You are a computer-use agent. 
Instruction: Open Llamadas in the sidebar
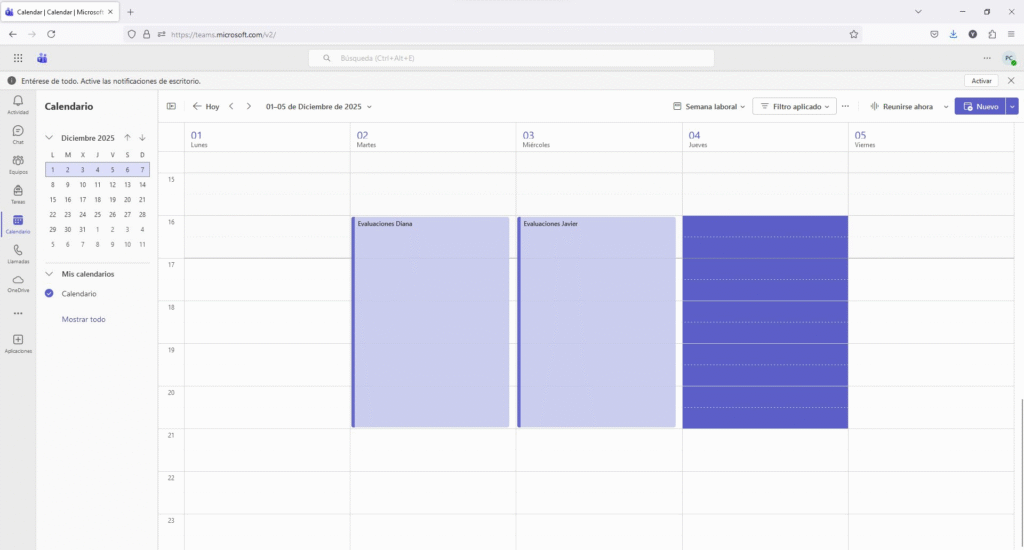pyautogui.click(x=18, y=253)
